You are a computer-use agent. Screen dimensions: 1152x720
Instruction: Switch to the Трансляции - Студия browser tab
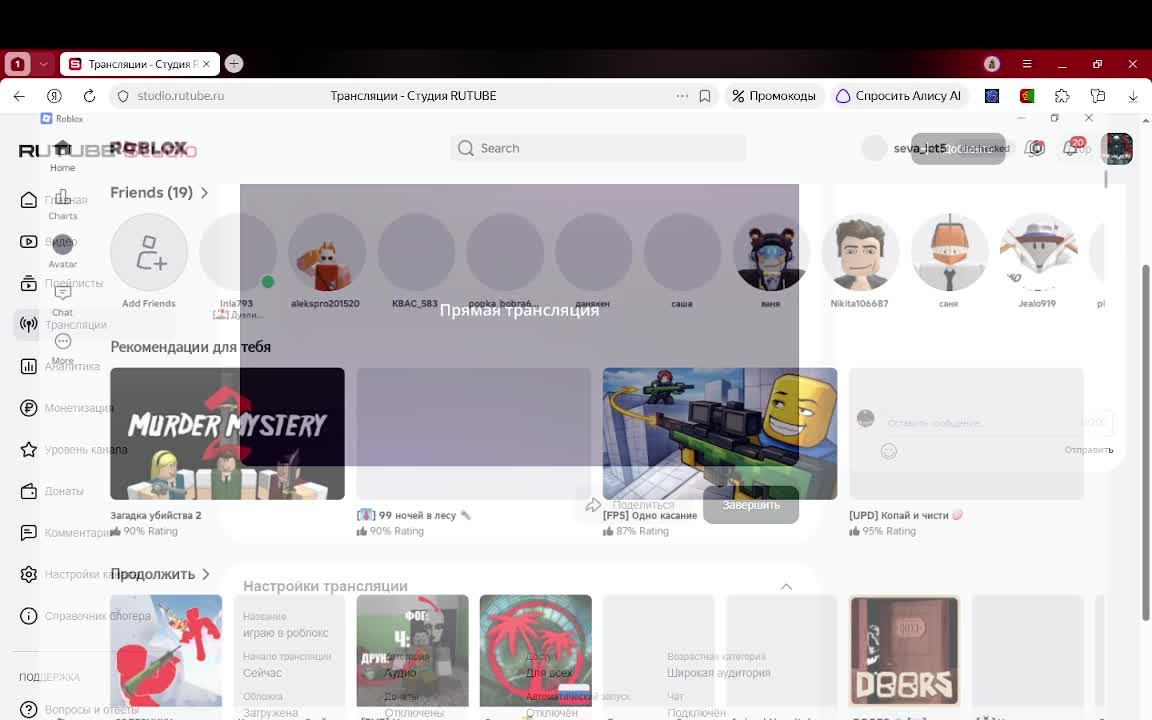coord(140,64)
